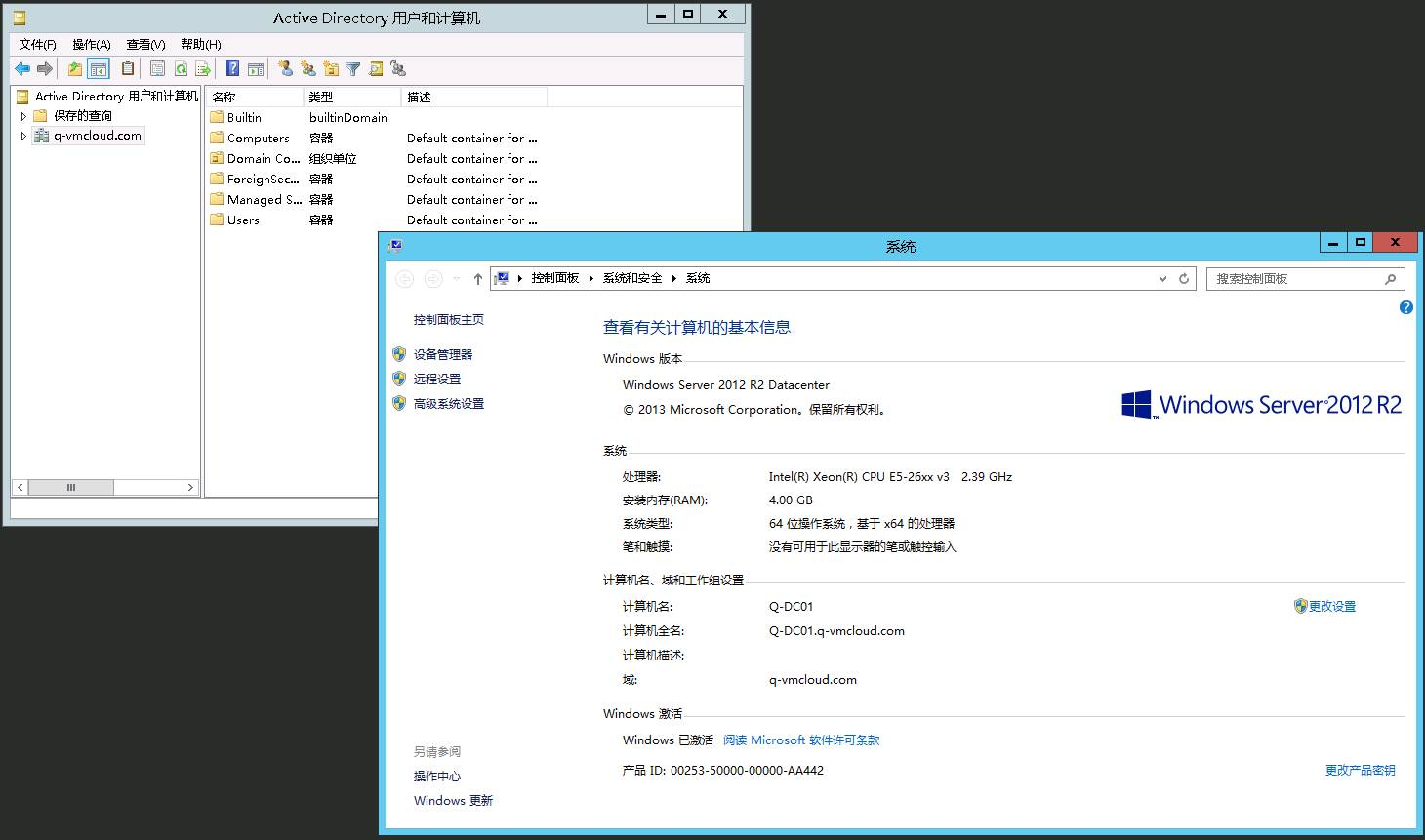Select the Active Directory 用户和计算机 root node

[116, 96]
